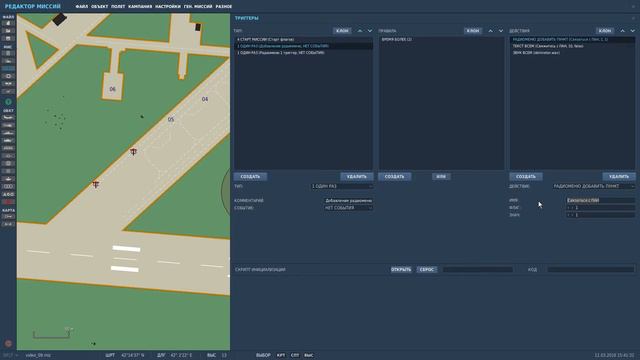Open the ПОЛЕТ menu
This screenshot has height=360, width=640.
tap(118, 7)
